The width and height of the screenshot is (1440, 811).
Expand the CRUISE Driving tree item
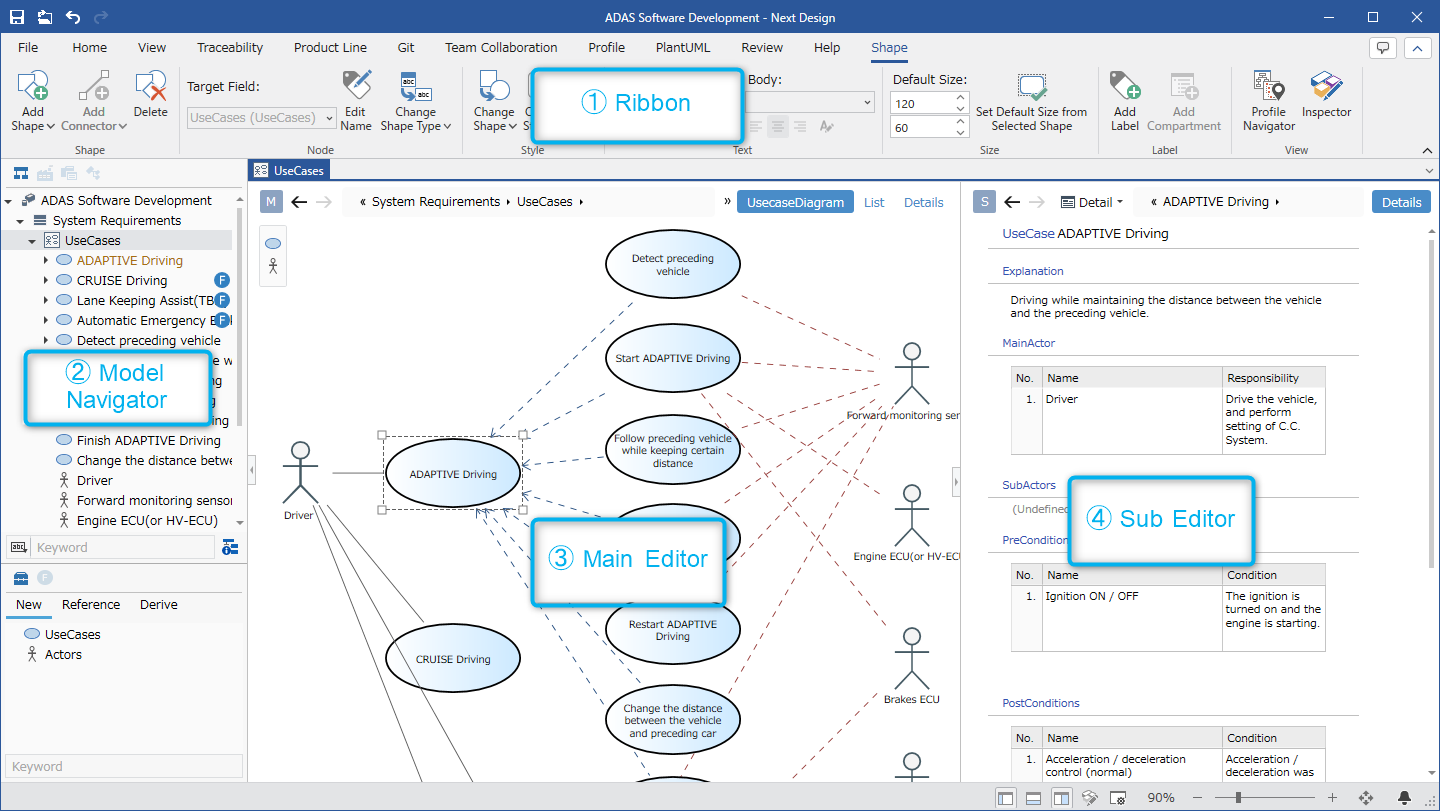(x=46, y=281)
